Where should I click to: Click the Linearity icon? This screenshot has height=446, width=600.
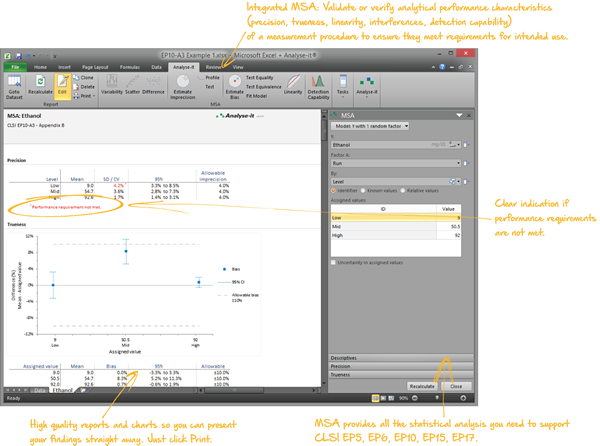pos(293,85)
